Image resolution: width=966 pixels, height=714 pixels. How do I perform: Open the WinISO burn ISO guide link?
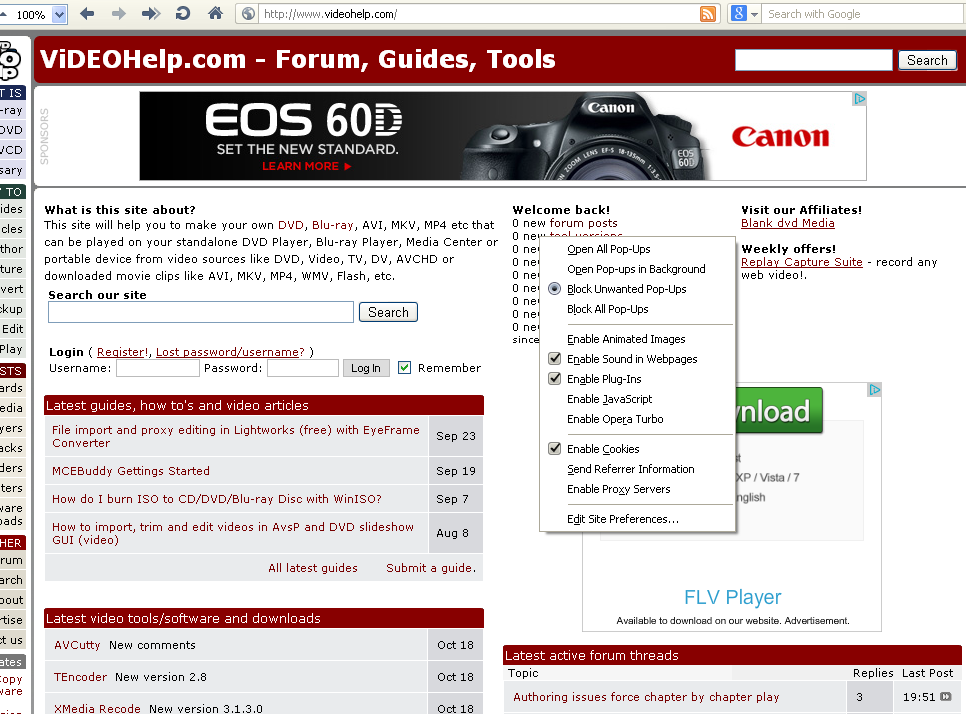(217, 499)
